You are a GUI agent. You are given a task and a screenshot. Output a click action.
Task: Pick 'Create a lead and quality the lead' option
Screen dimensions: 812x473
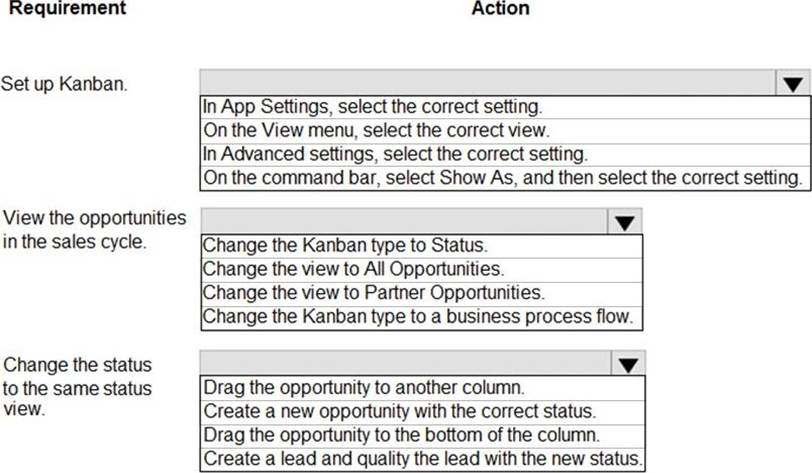click(423, 459)
